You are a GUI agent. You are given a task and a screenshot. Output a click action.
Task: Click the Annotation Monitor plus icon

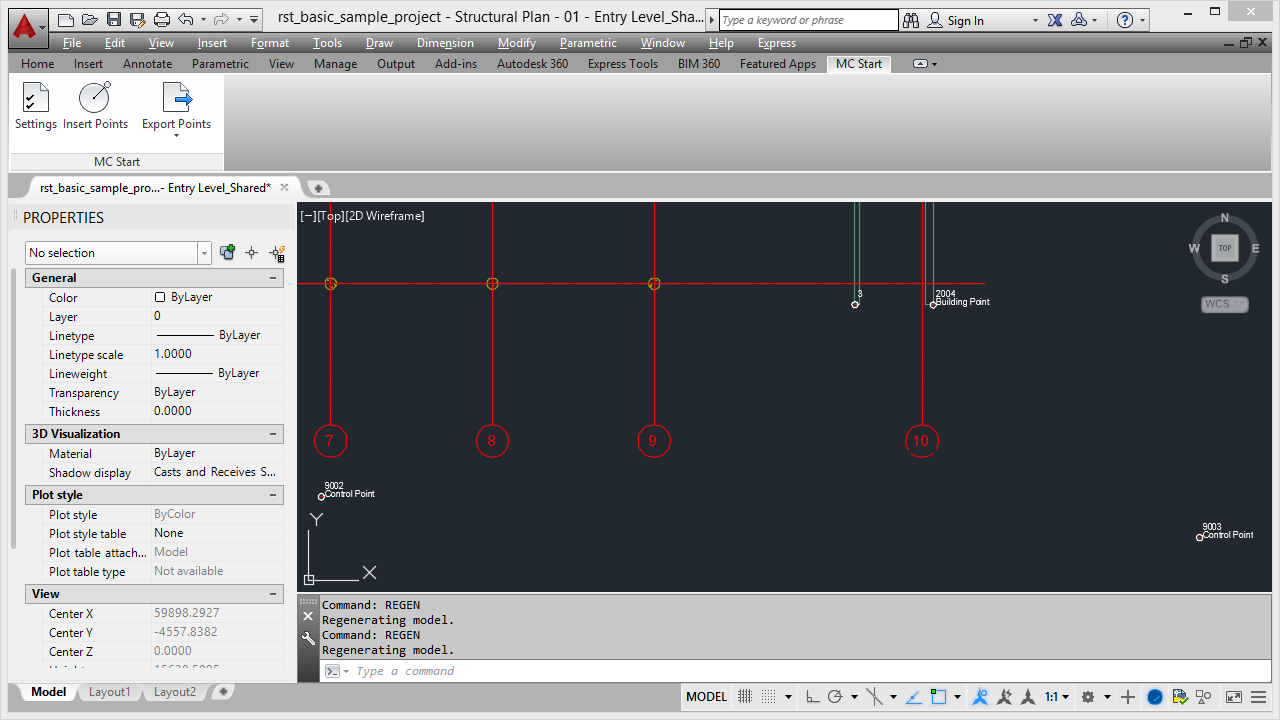(1128, 696)
